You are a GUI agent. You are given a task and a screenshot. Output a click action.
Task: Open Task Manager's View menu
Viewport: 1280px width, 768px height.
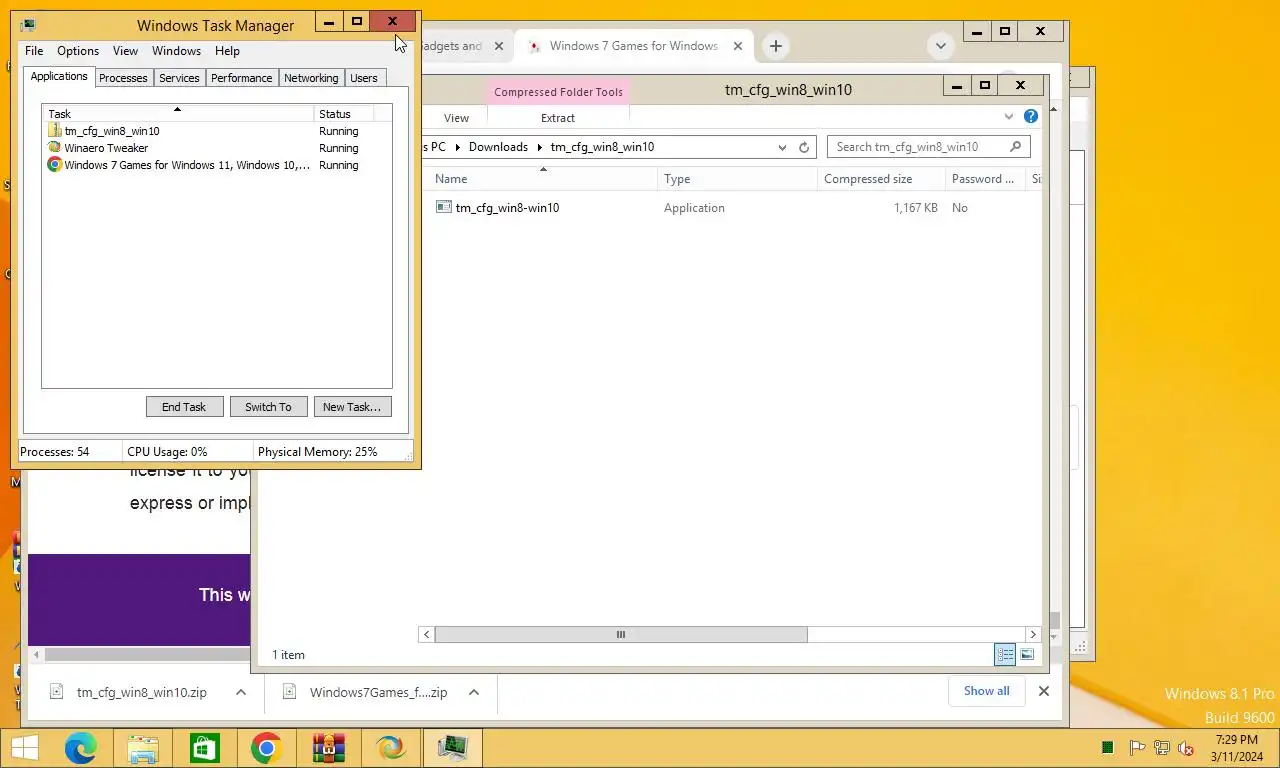125,51
